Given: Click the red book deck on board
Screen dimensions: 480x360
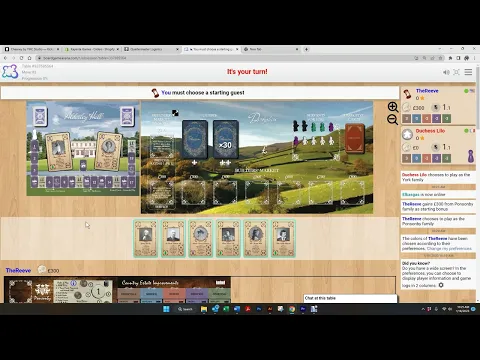Looking at the screenshot, I should click(x=355, y=138).
